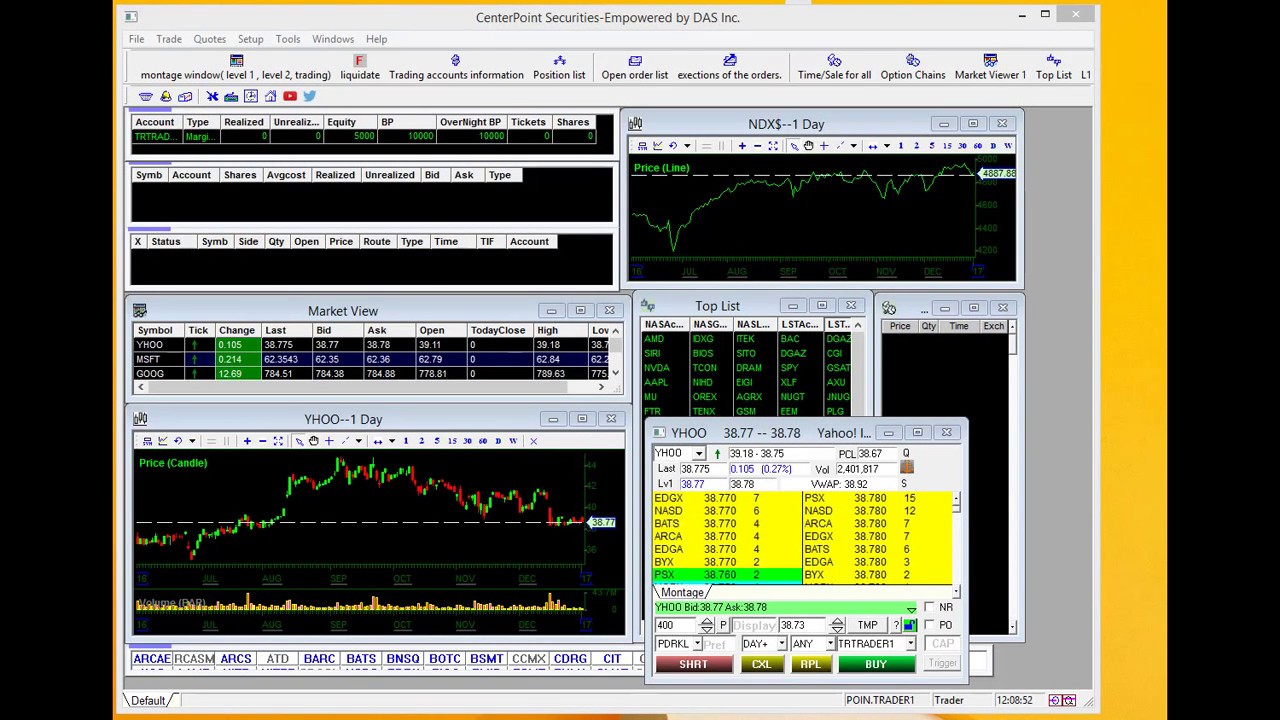Click the red SHRT button
This screenshot has height=720, width=1280.
click(693, 665)
